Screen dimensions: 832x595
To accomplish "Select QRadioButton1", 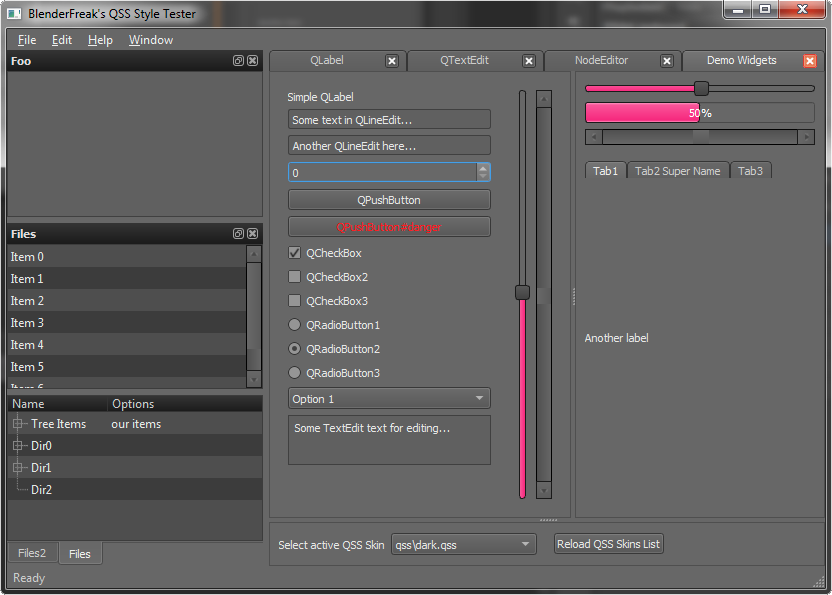I will pos(294,324).
